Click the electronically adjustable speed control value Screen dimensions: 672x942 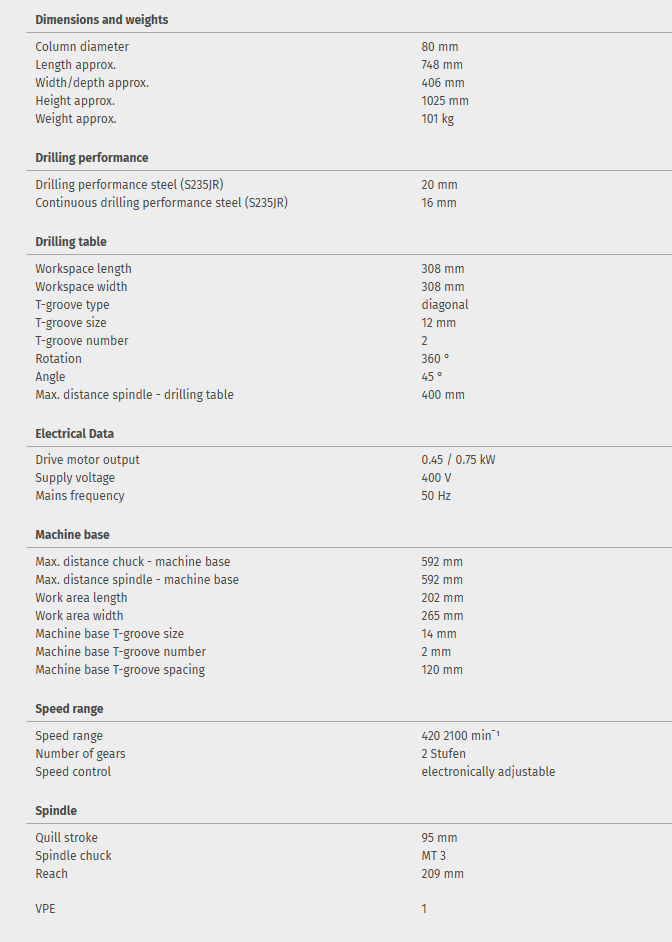488,772
